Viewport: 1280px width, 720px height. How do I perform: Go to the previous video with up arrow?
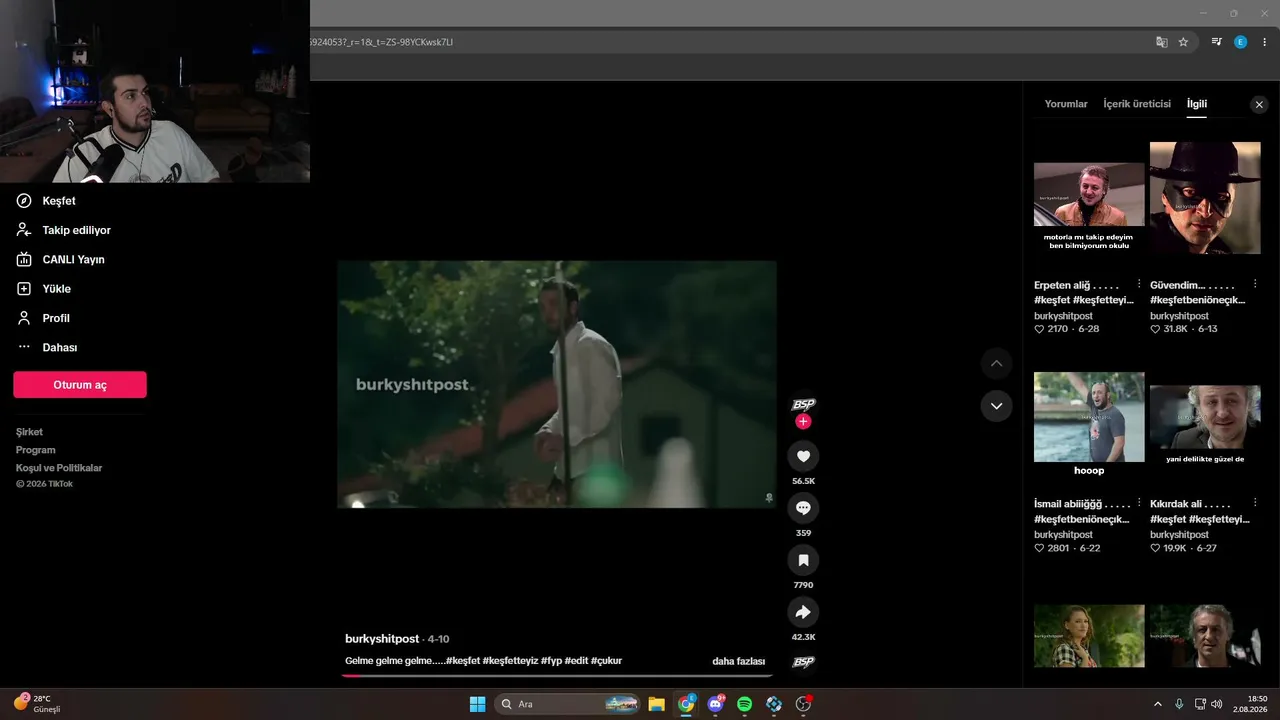[996, 363]
